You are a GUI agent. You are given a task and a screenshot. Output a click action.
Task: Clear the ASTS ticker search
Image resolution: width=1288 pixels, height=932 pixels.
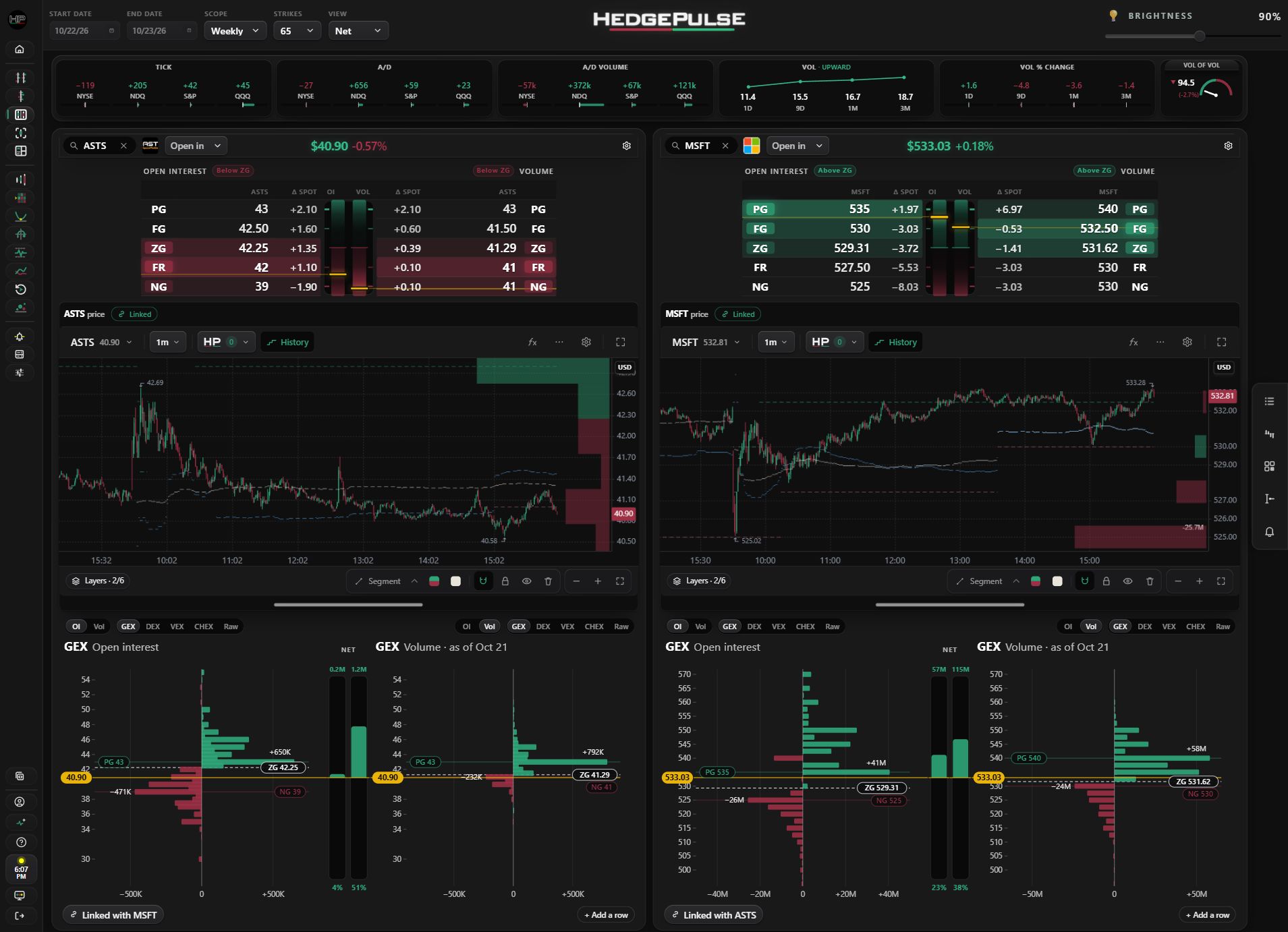pos(123,146)
